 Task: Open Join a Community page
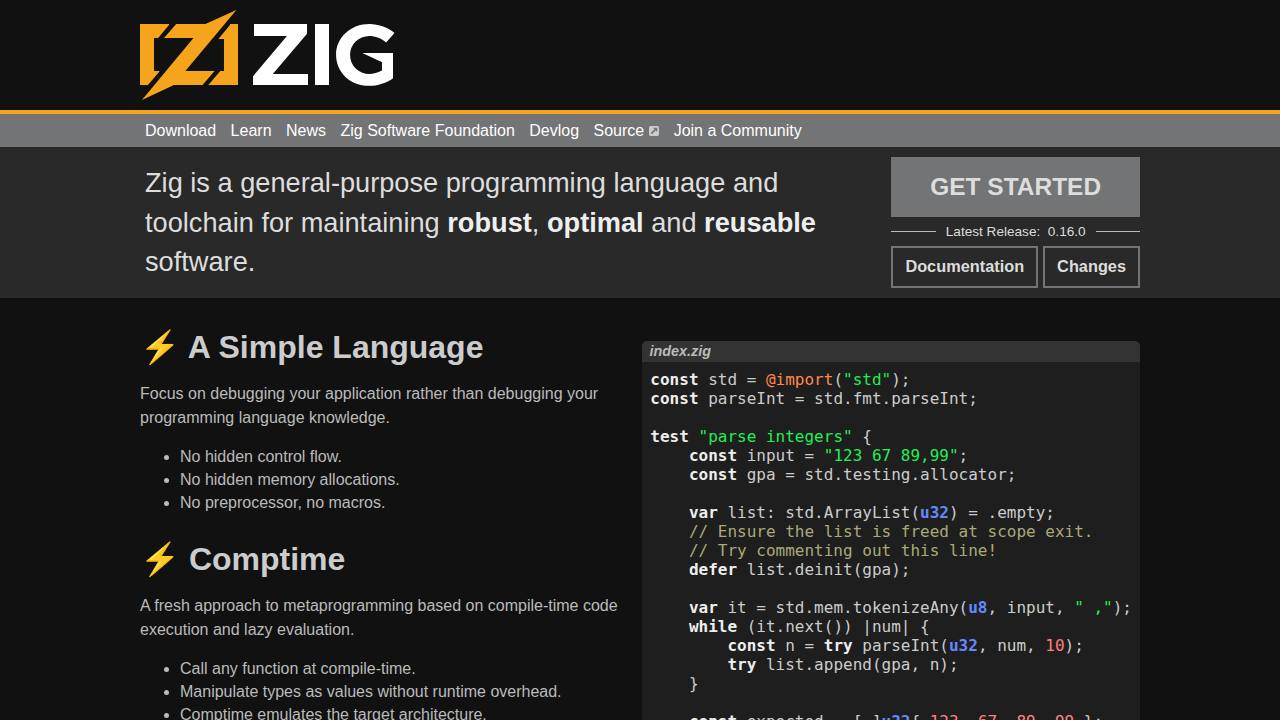tap(738, 130)
